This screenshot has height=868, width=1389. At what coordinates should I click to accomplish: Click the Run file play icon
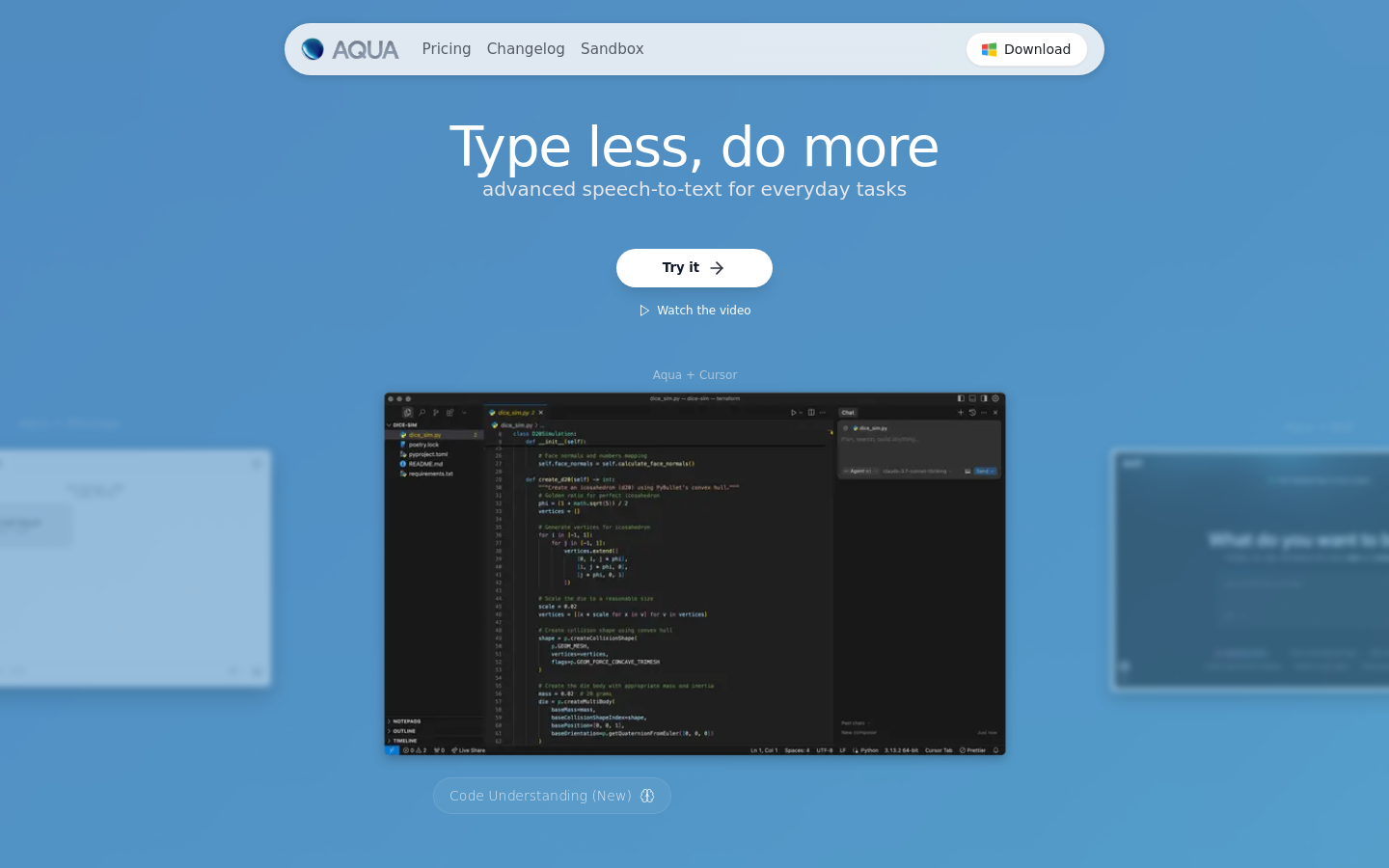pos(793,413)
